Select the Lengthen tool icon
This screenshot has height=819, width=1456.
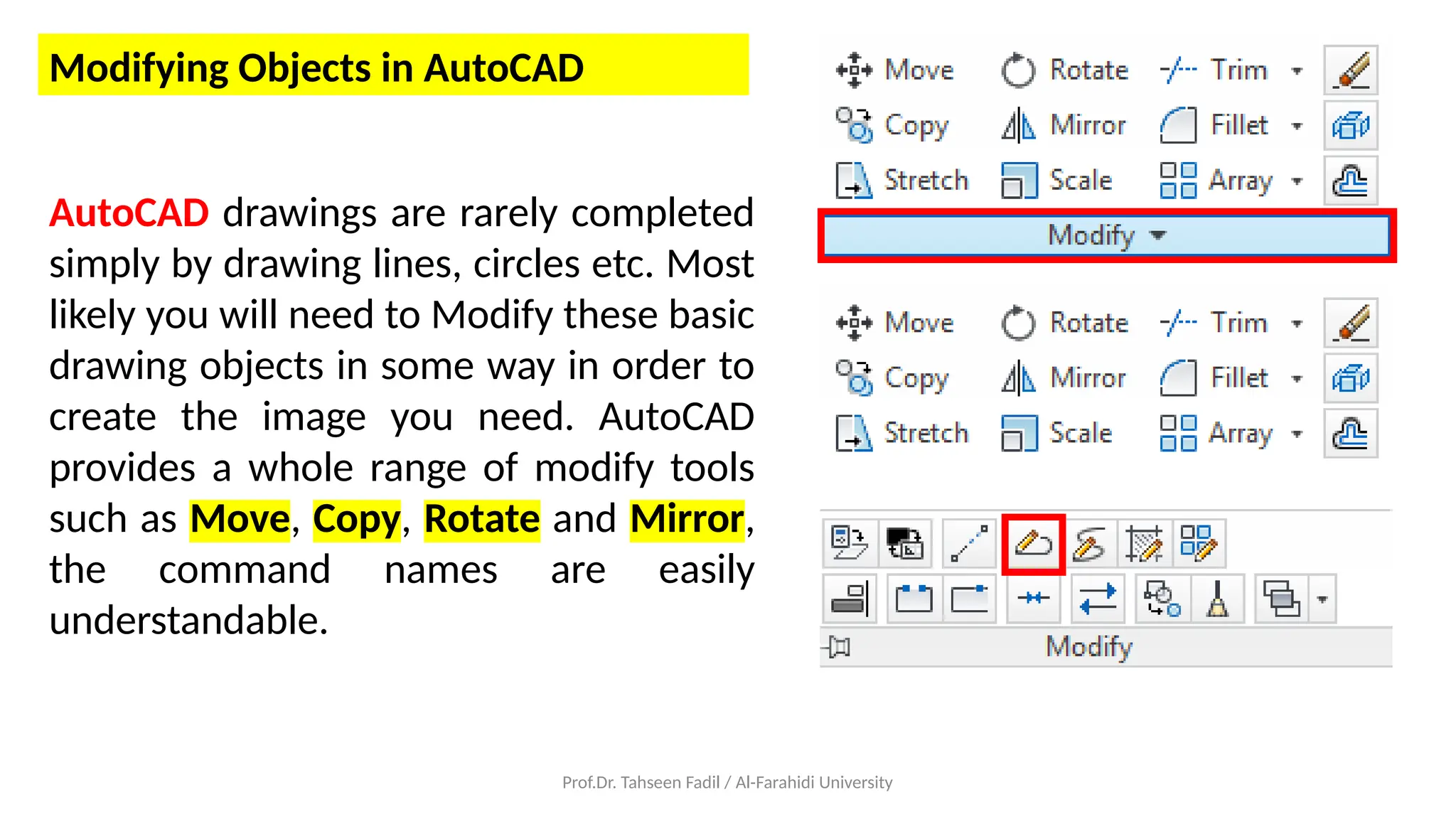click(x=970, y=544)
